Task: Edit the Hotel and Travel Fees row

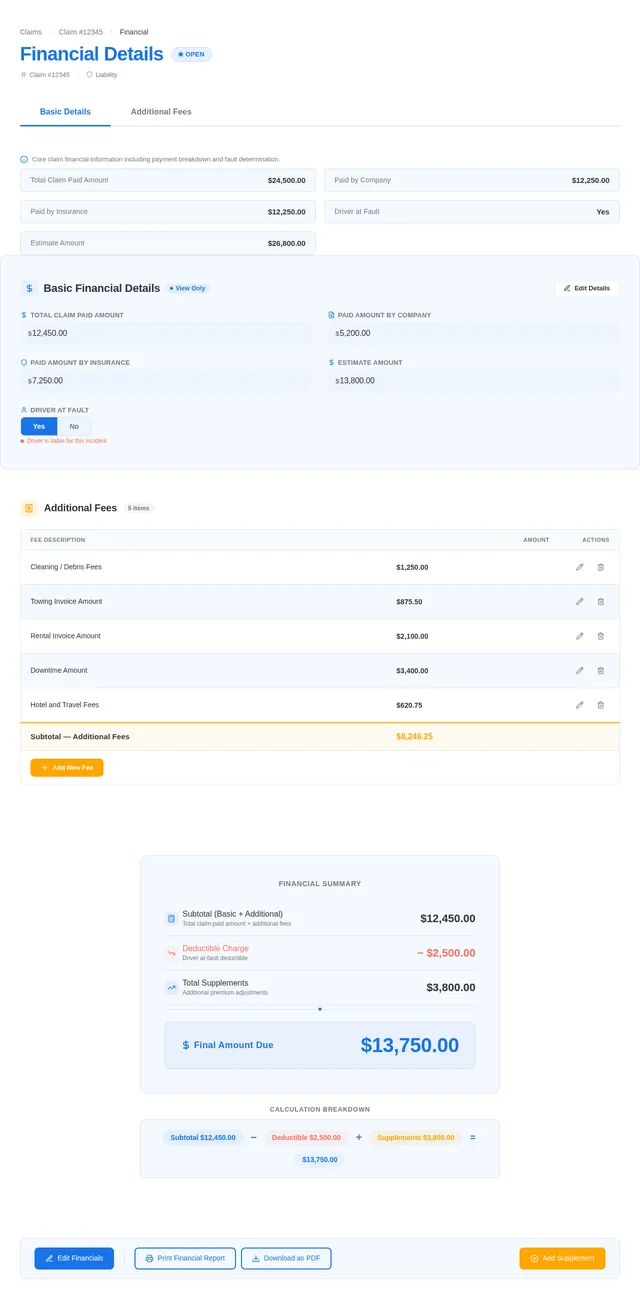Action: 579,705
